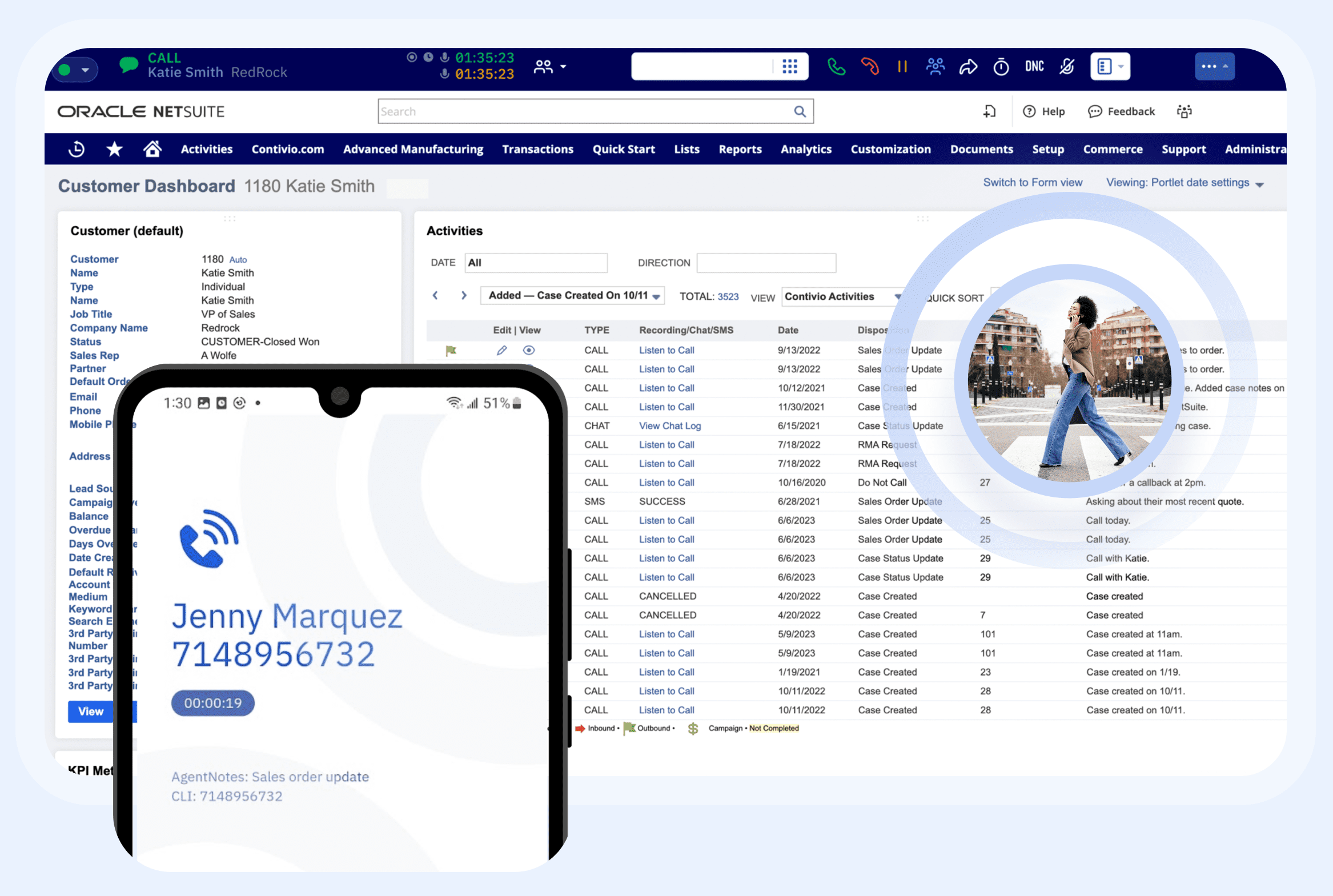Viewport: 1333px width, 896px height.
Task: Open the Customization menu
Action: click(891, 149)
